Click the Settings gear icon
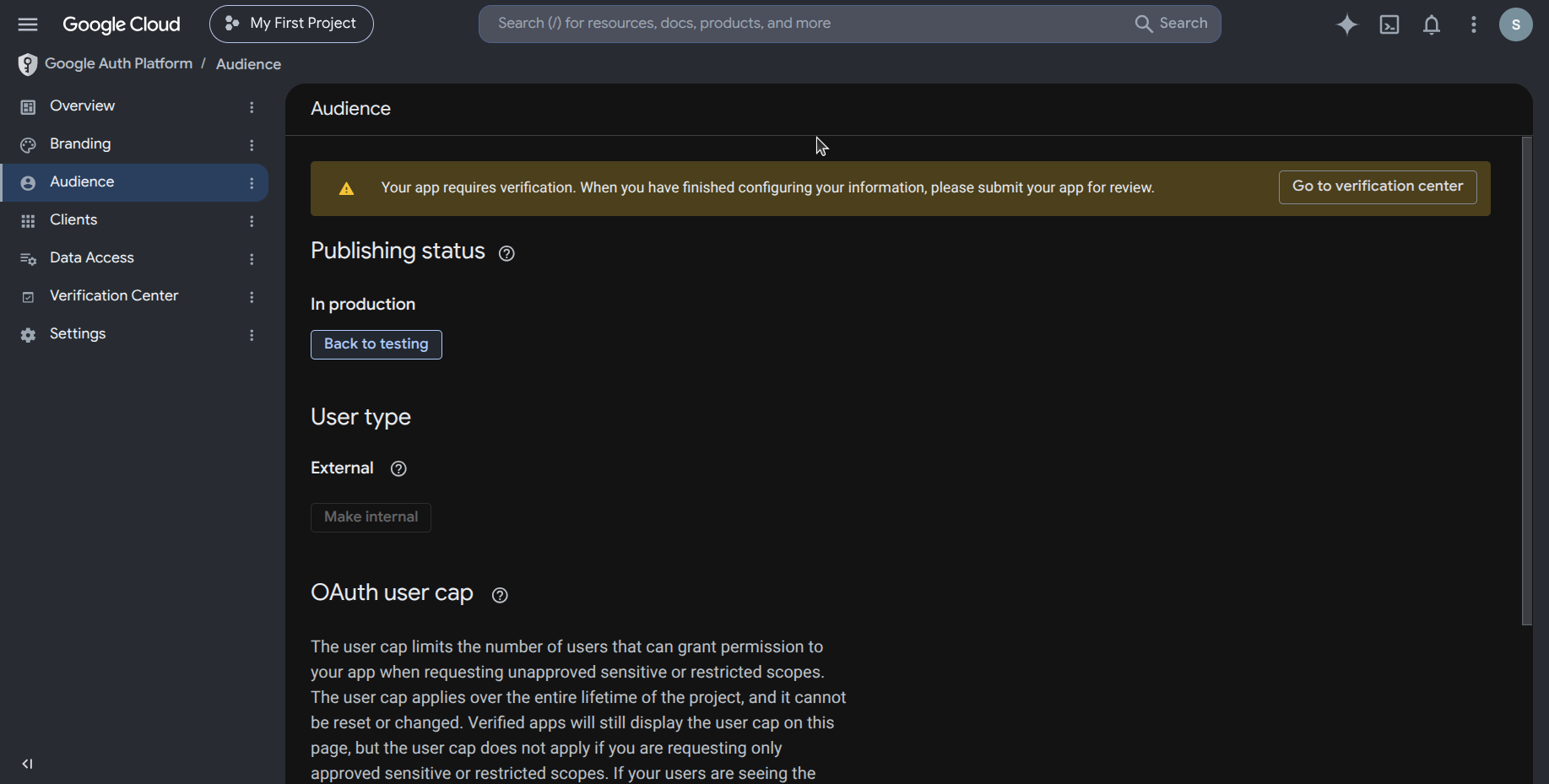This screenshot has width=1549, height=784. pyautogui.click(x=28, y=335)
